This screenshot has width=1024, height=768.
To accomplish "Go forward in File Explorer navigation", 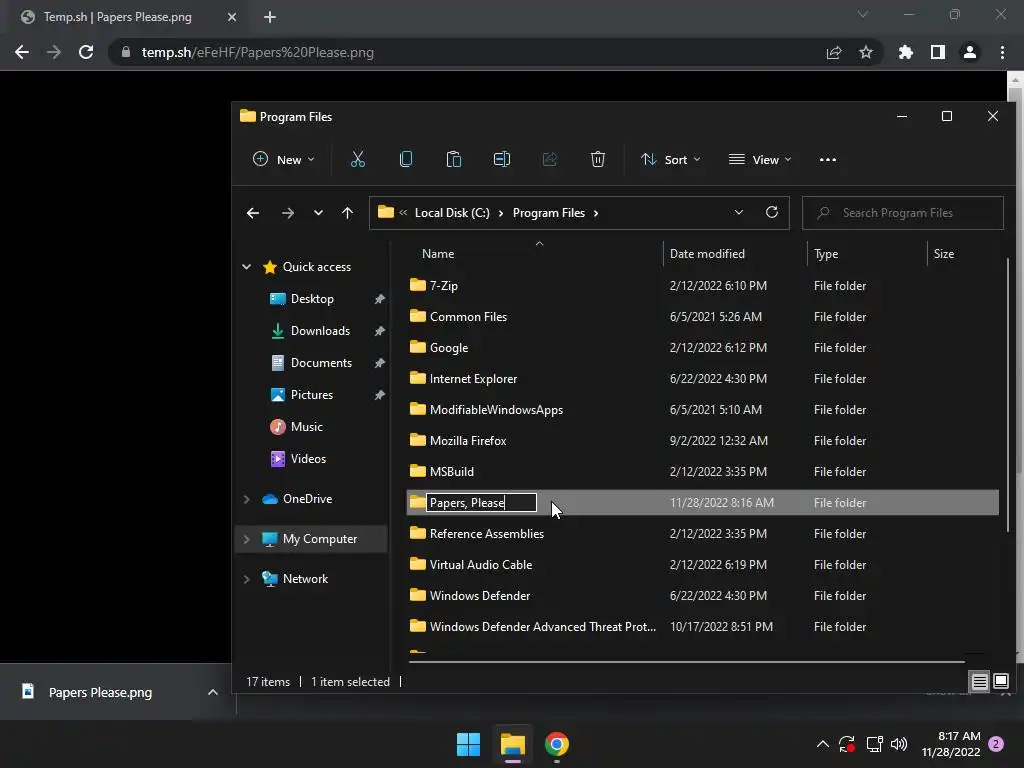I will point(287,213).
